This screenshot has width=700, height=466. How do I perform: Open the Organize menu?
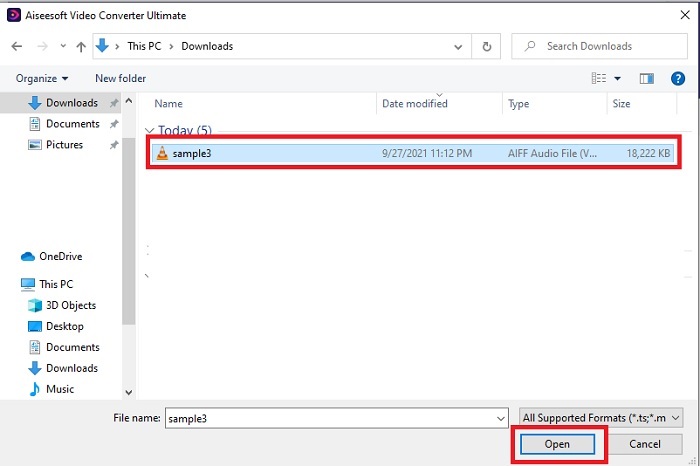42,79
